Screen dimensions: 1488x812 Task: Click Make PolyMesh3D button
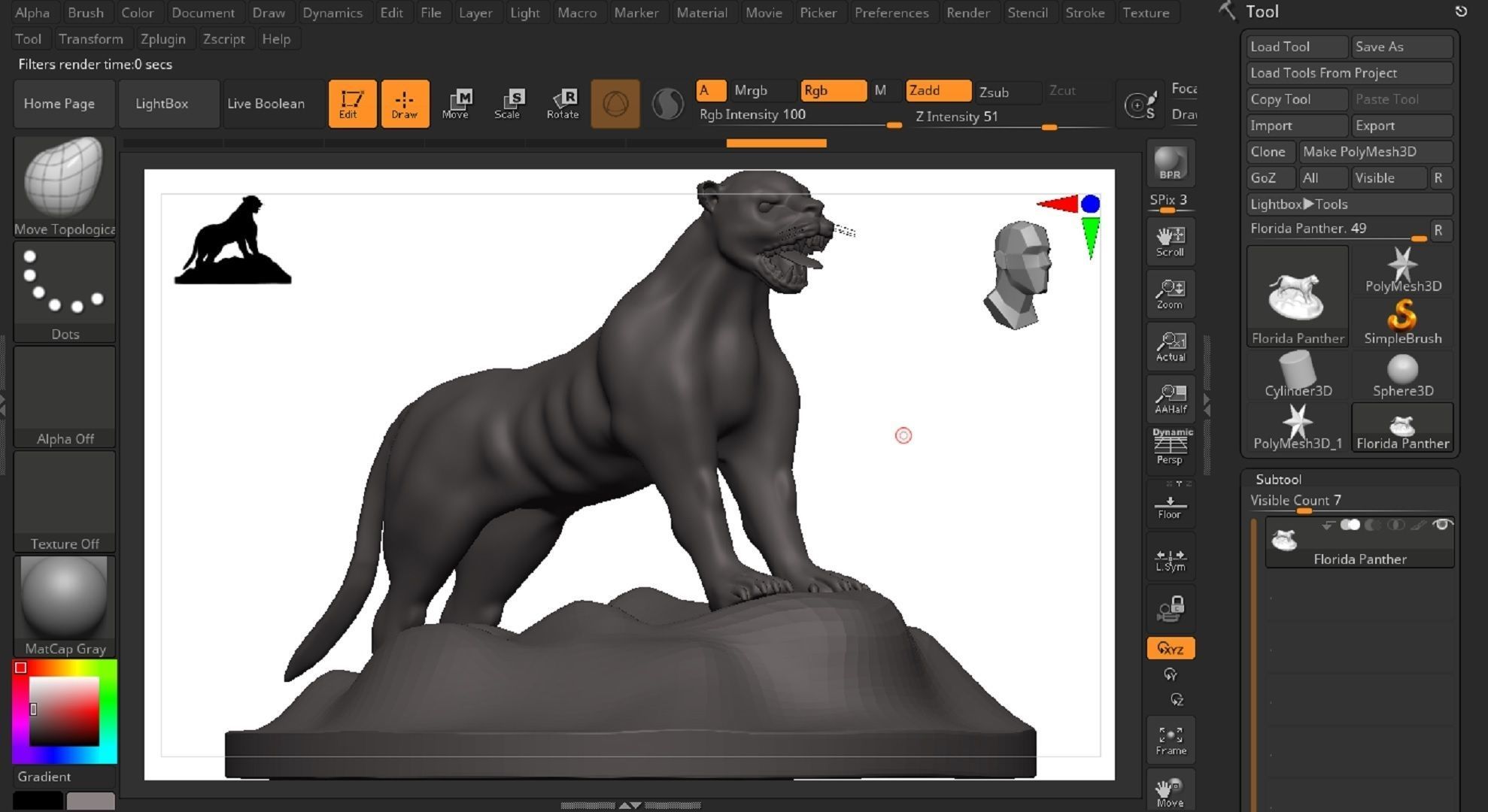click(x=1376, y=152)
